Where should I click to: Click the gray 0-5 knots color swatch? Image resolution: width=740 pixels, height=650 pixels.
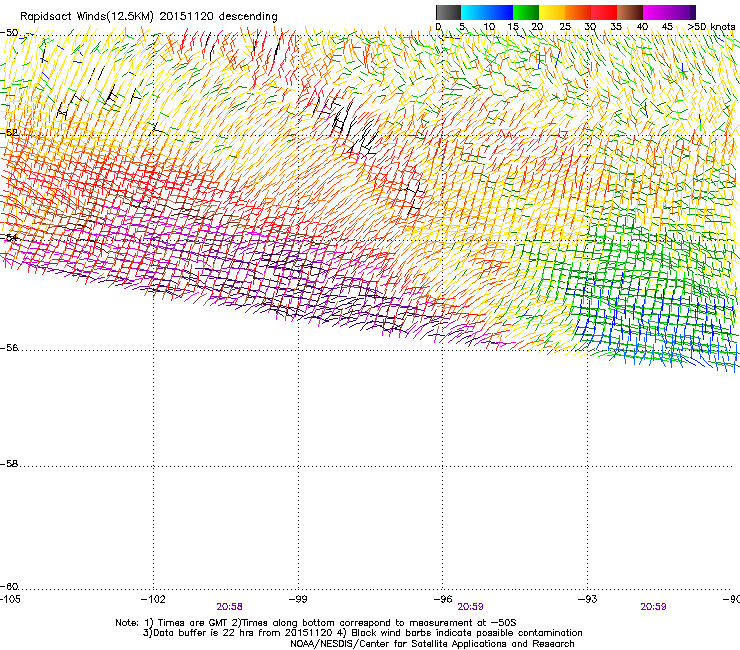click(x=448, y=12)
